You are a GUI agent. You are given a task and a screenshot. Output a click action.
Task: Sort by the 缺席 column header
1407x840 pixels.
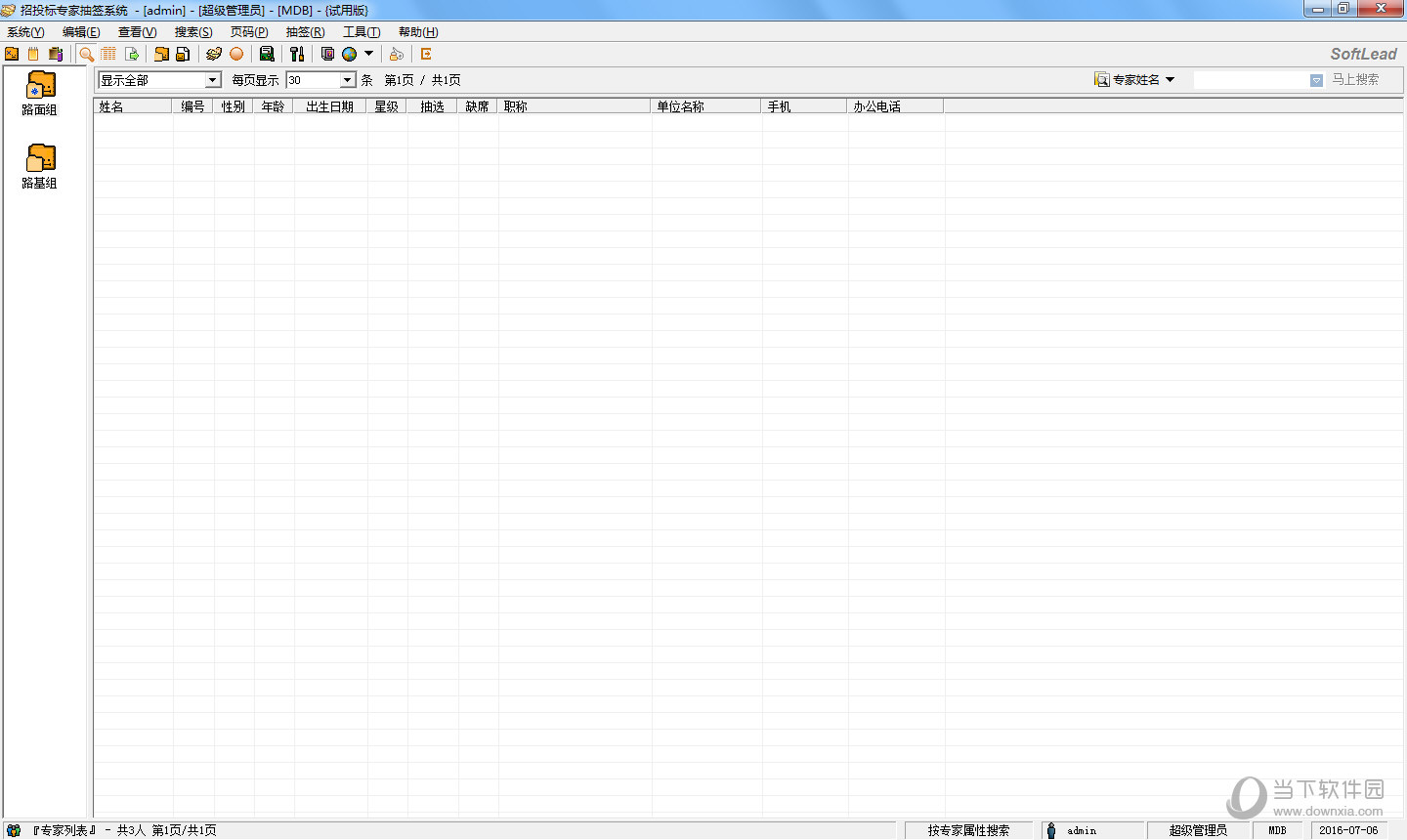478,106
